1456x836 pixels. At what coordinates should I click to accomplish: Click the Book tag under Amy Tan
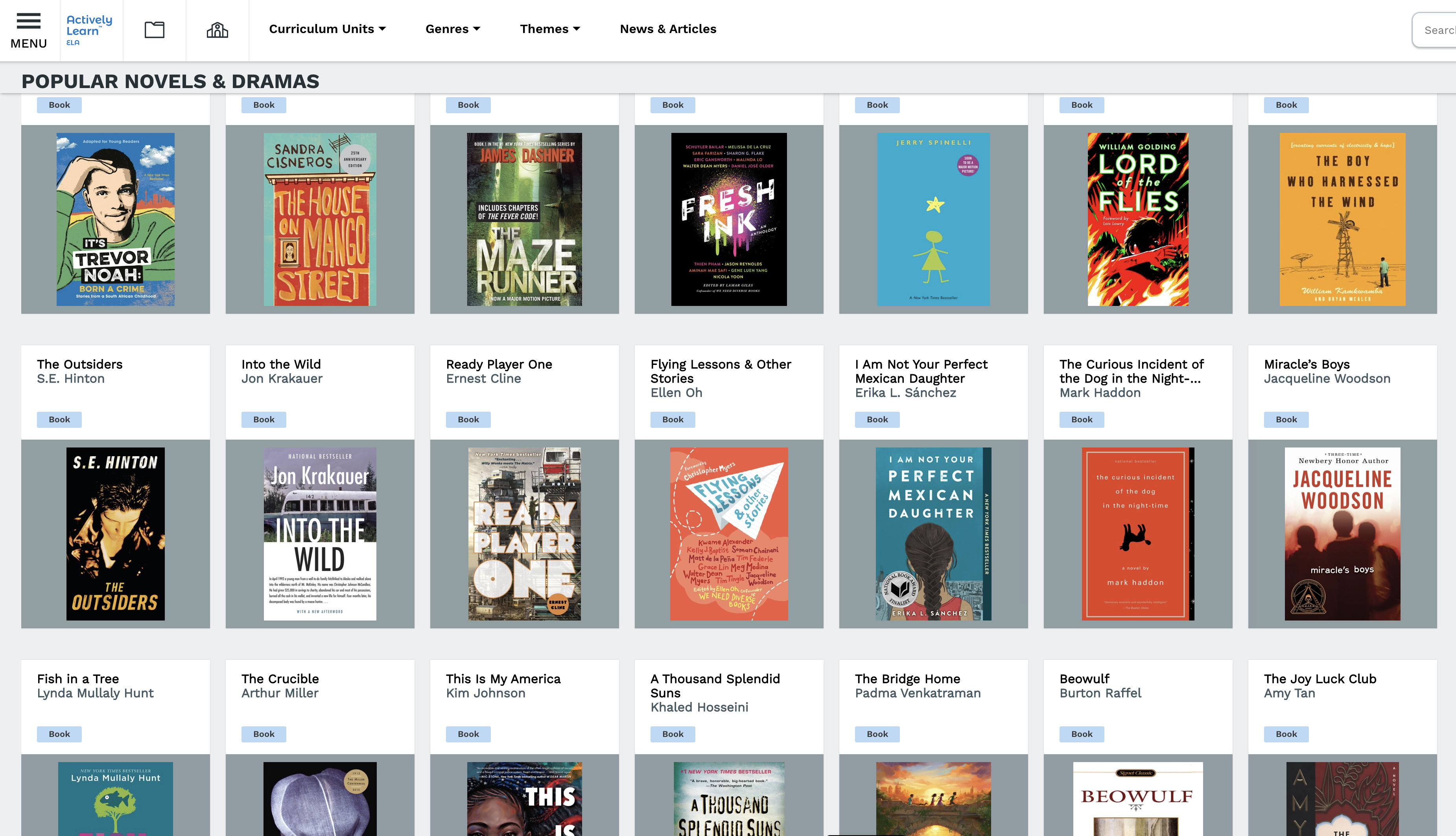(x=1286, y=734)
